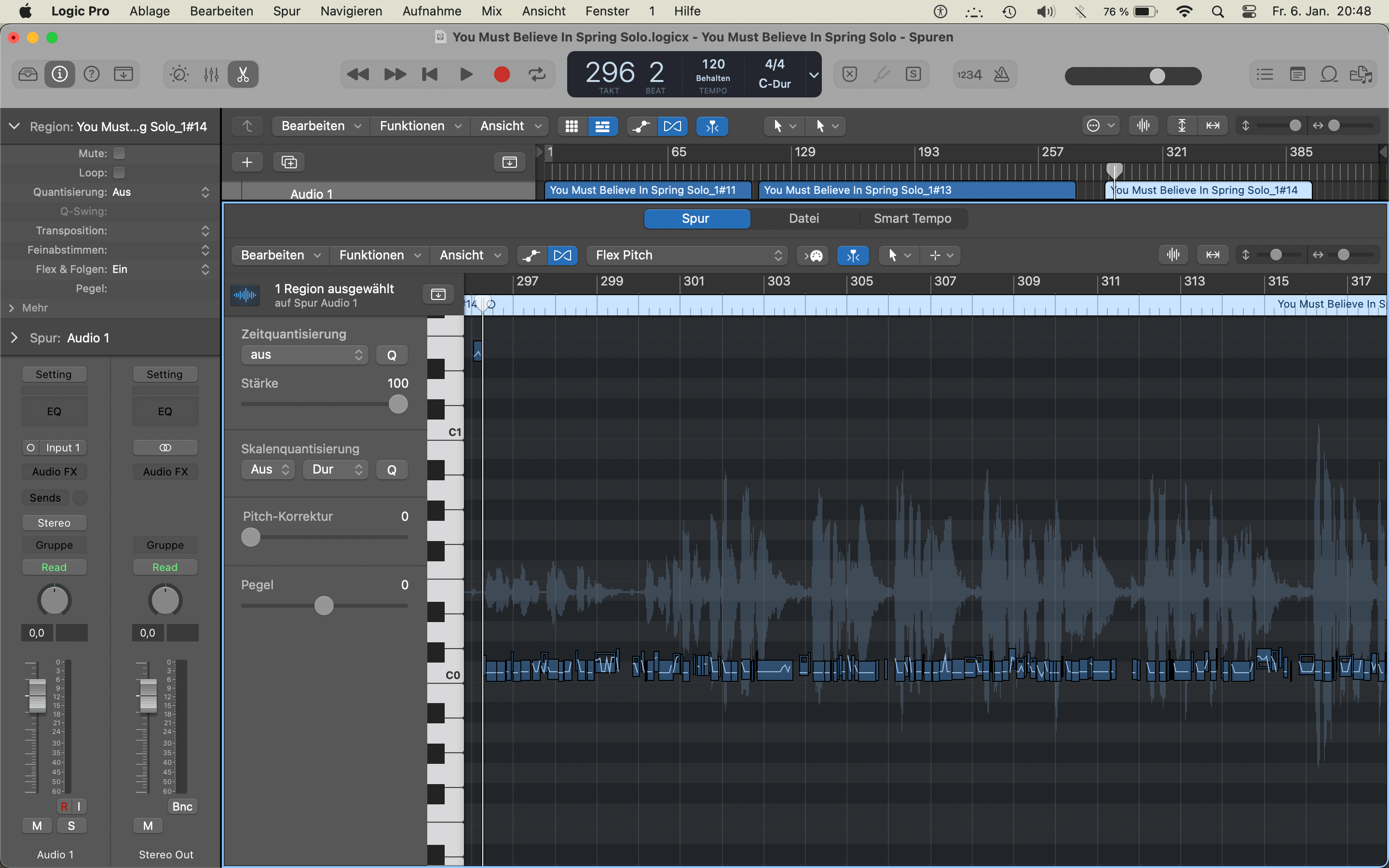
Task: Click the Stereo Out channel's Bnc button
Action: point(182,806)
